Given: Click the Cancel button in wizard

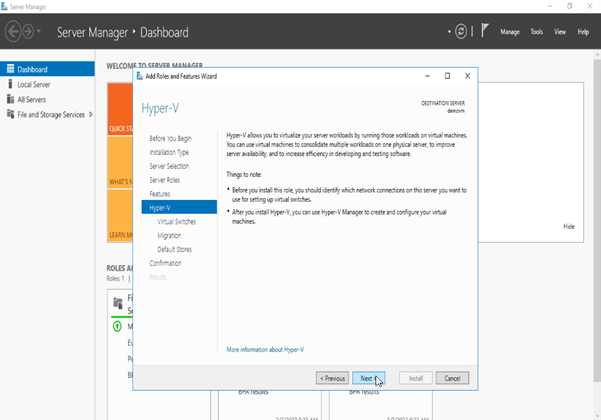Looking at the screenshot, I should point(452,378).
